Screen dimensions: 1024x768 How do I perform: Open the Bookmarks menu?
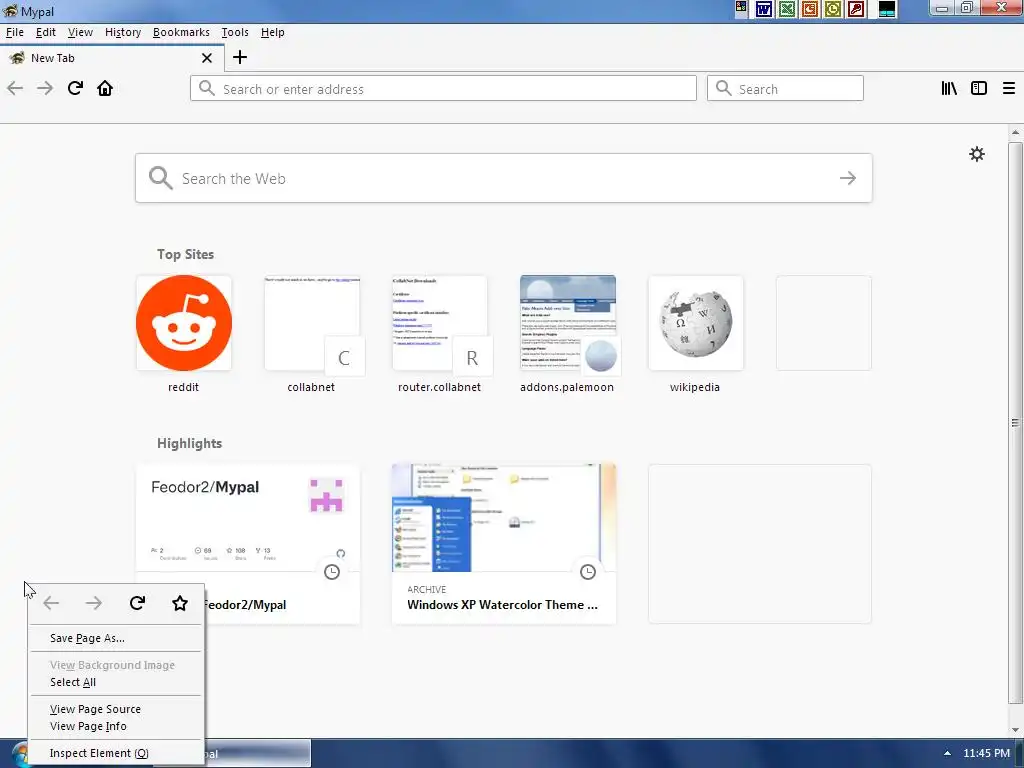(181, 32)
